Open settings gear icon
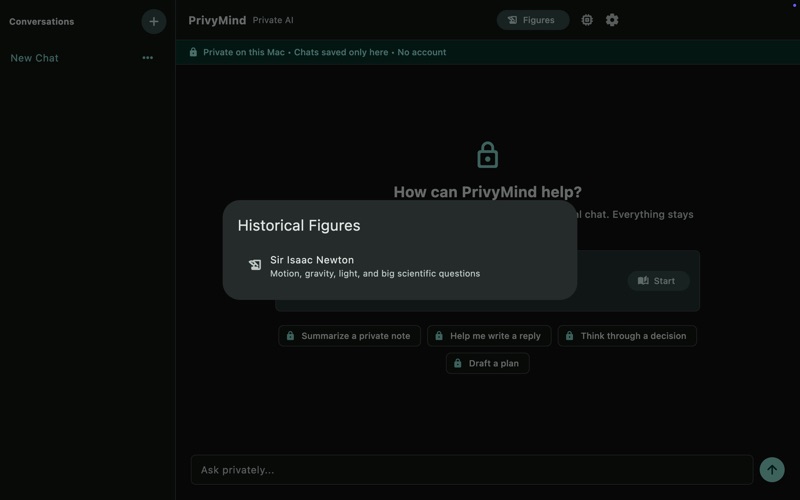Screen dimensions: 800x500 pyautogui.click(x=612, y=20)
